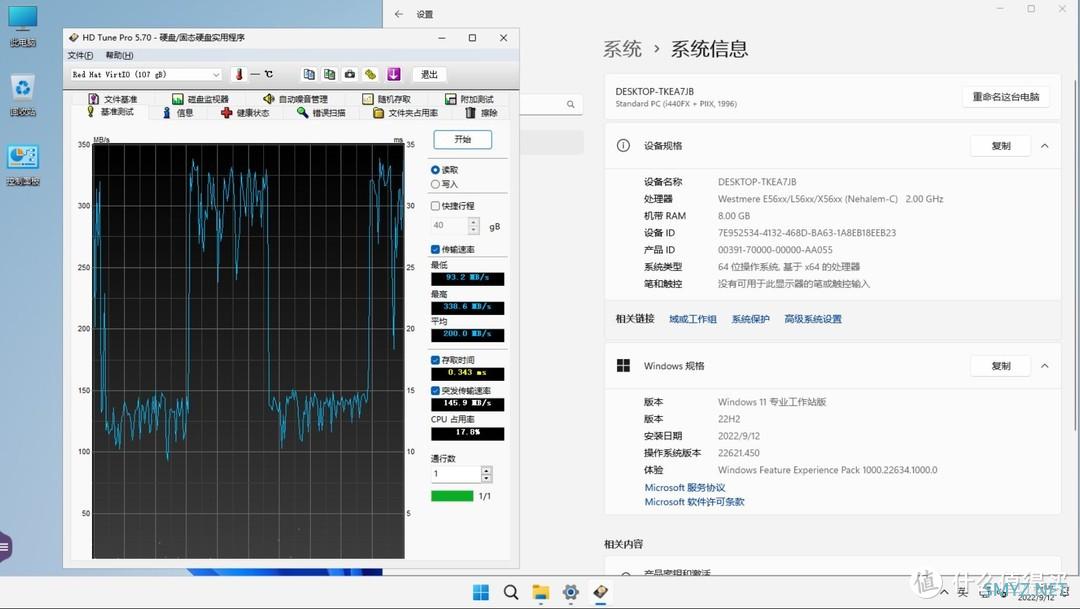Click the purple download arrow icon

[393, 74]
